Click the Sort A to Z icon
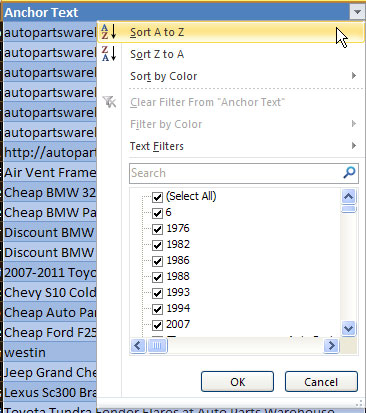Screen dimensions: 366x413 (109, 32)
